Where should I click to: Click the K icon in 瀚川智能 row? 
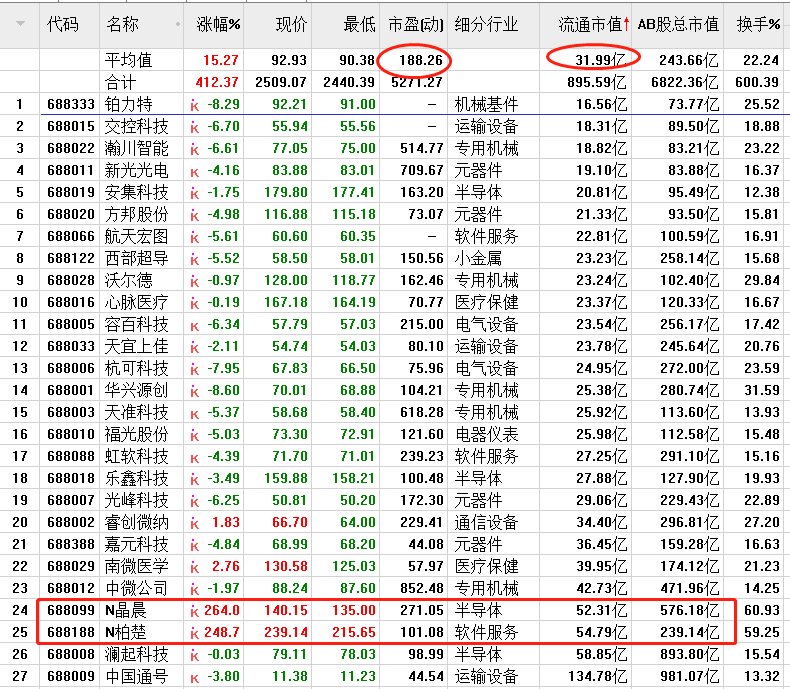194,150
